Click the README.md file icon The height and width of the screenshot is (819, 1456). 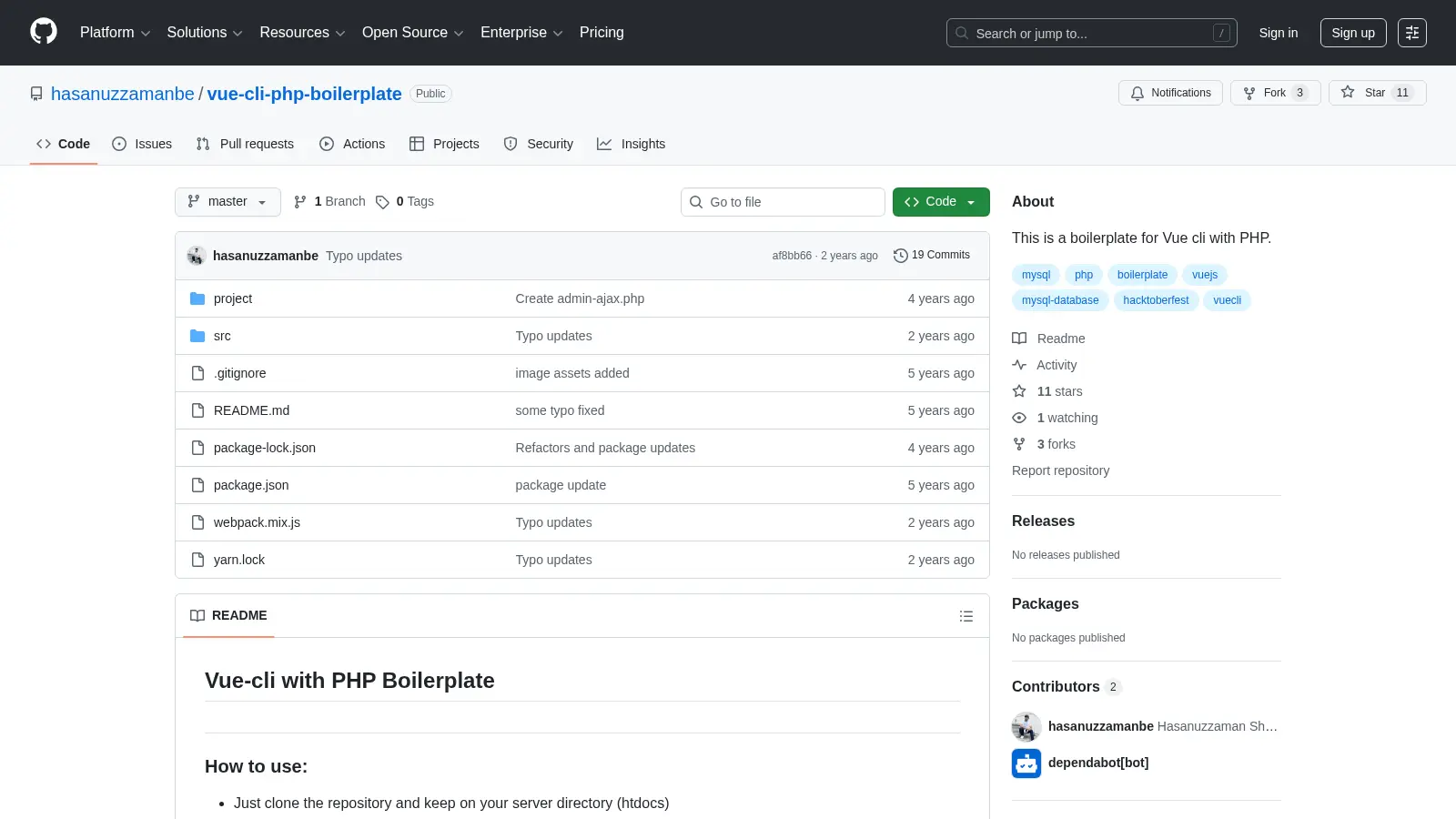197,410
